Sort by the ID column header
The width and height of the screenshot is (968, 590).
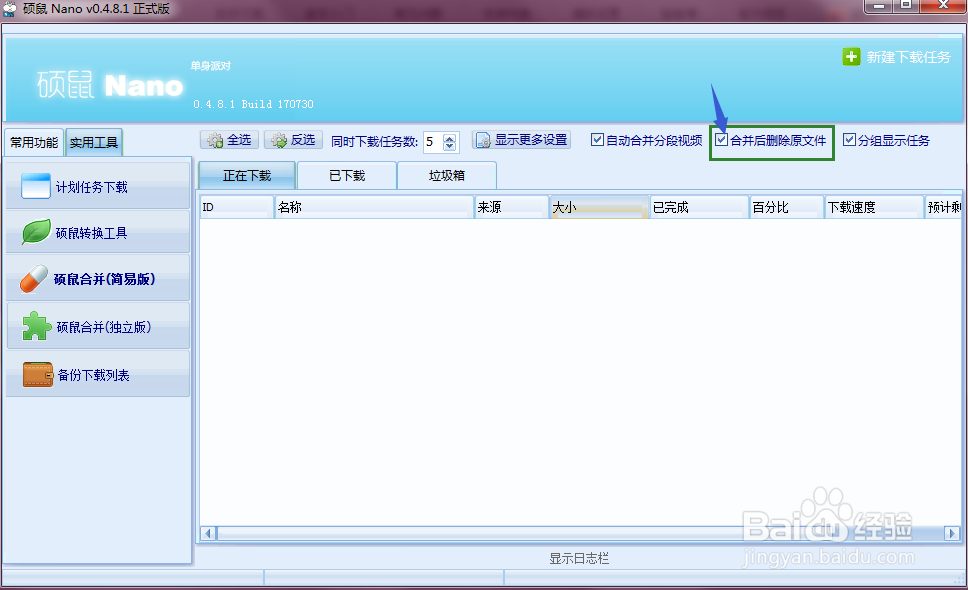(x=237, y=207)
